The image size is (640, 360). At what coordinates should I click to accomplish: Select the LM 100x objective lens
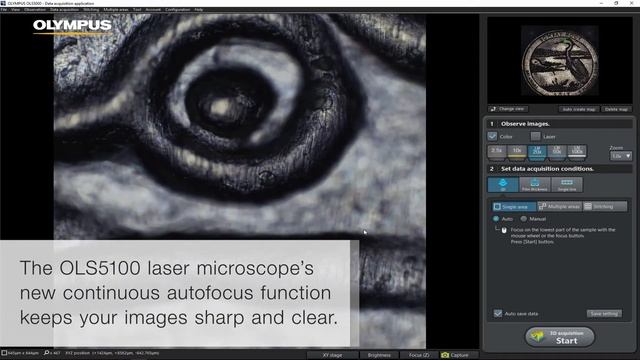[x=577, y=151]
